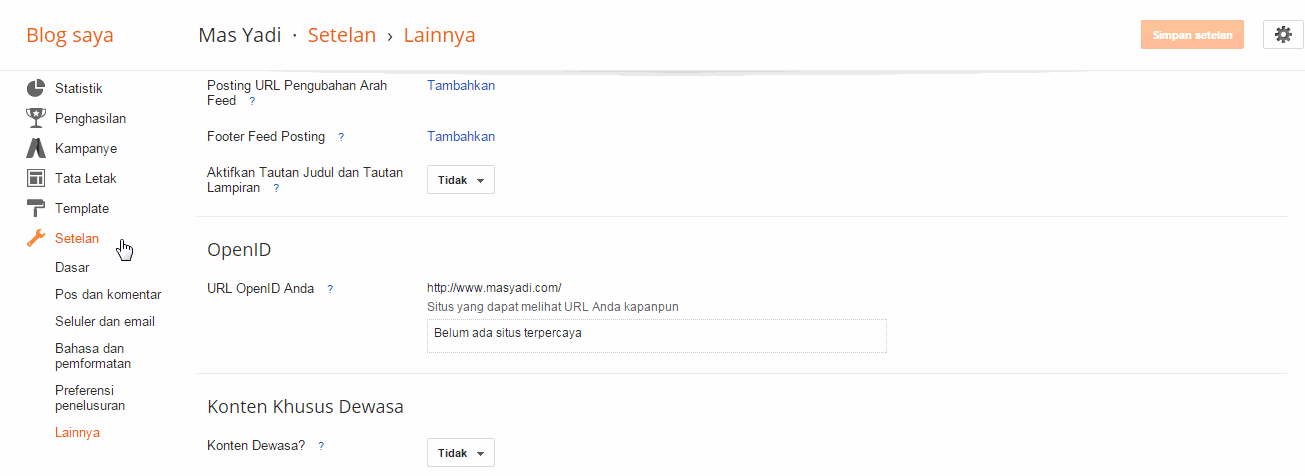Click help icon beside Posting URL Pengubahan Arah Feed

[x=252, y=101]
